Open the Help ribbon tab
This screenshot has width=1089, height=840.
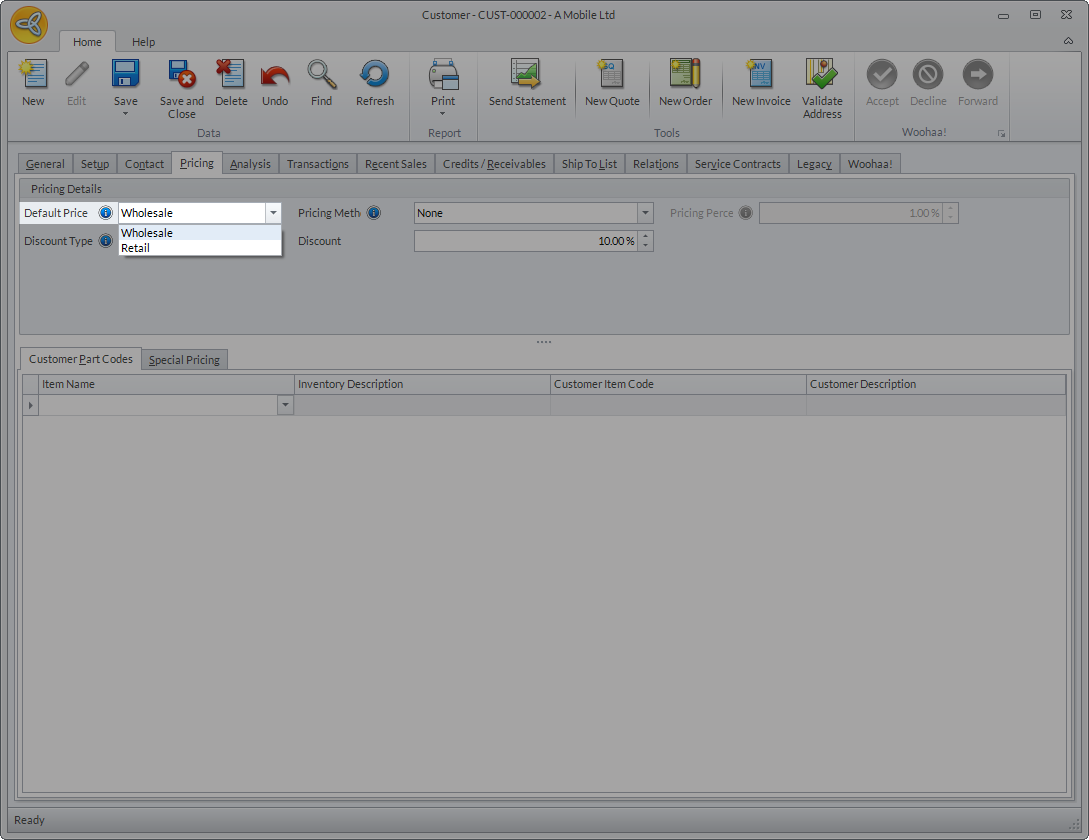click(144, 42)
